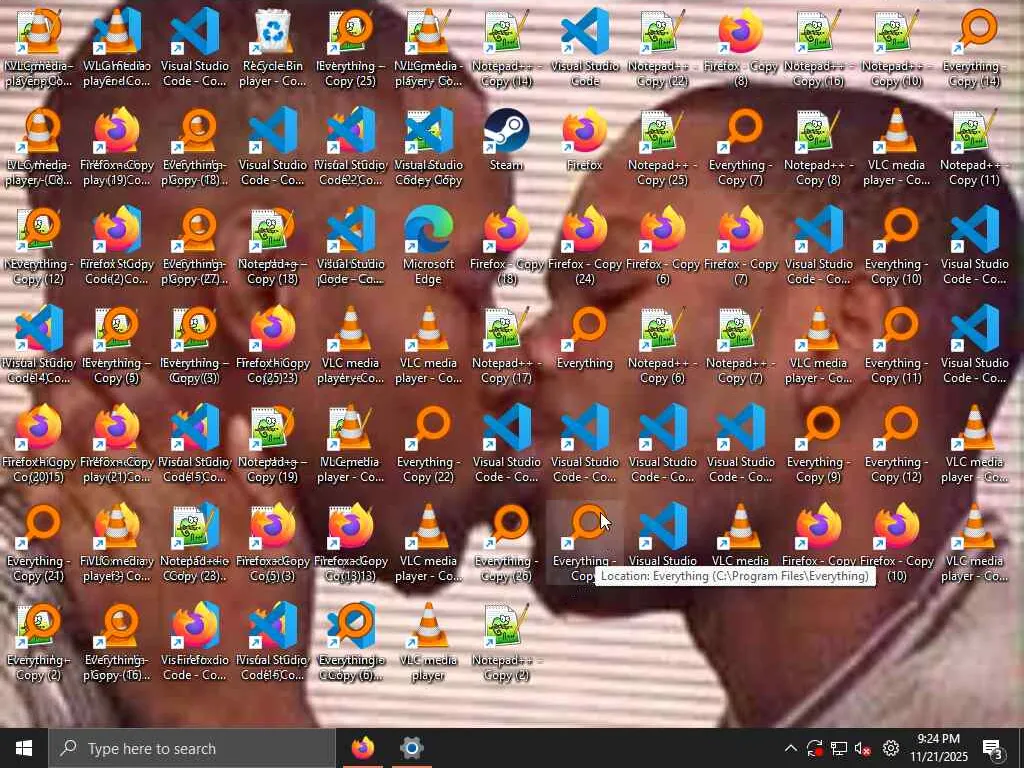The width and height of the screenshot is (1024, 768).
Task: Select Firefox - Copy (8) shortcut
Action: click(x=741, y=49)
